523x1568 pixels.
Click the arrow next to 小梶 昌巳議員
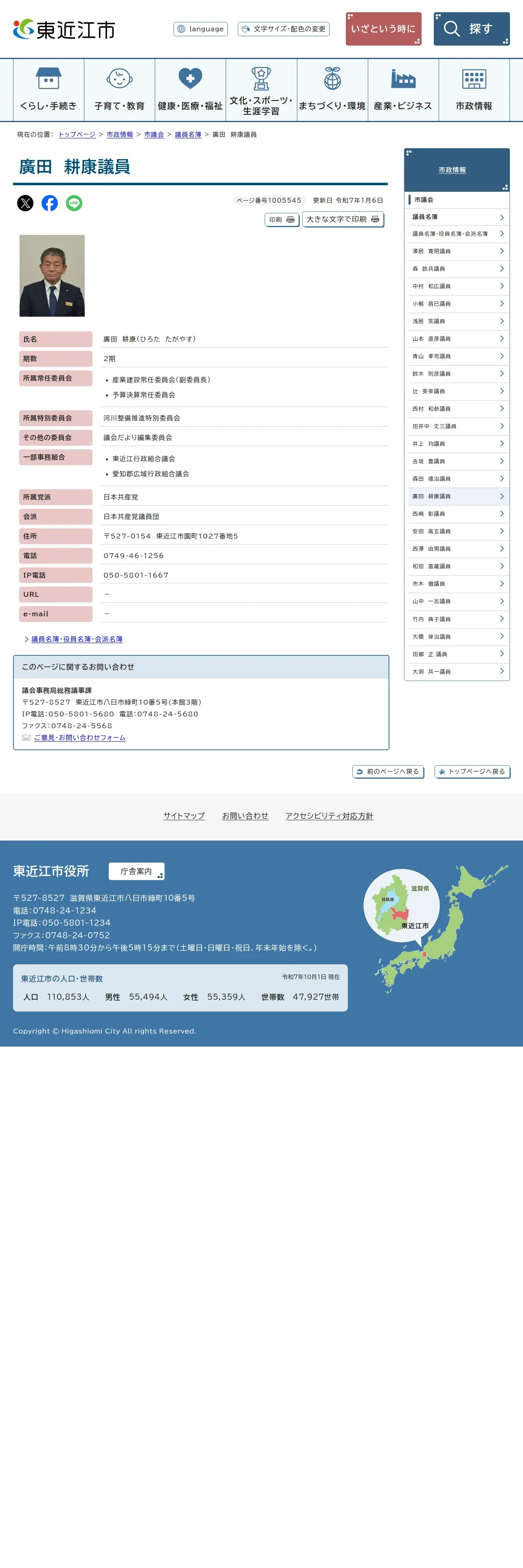(502, 303)
